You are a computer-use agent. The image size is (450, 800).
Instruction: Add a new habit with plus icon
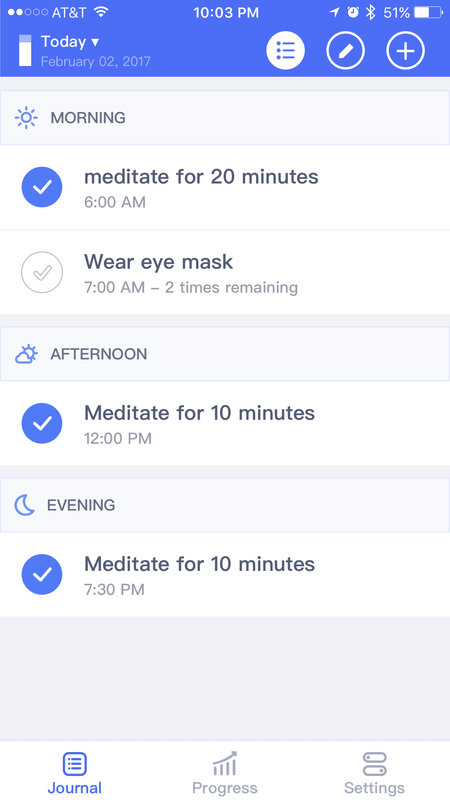[x=406, y=50]
